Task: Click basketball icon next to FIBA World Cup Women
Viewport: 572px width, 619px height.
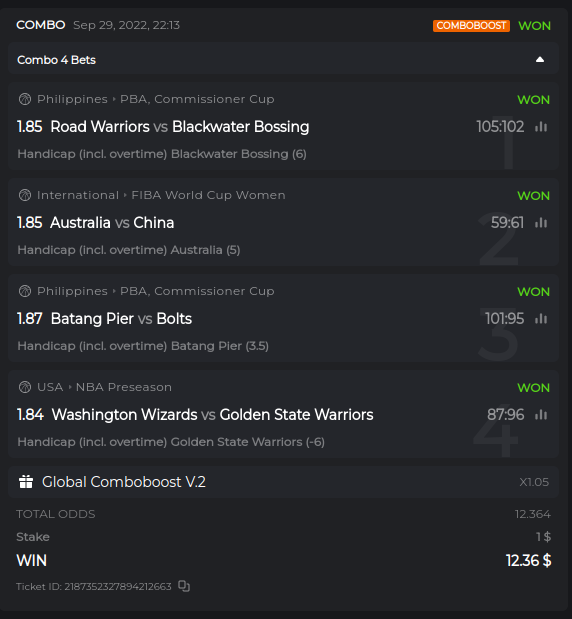Action: 25,195
